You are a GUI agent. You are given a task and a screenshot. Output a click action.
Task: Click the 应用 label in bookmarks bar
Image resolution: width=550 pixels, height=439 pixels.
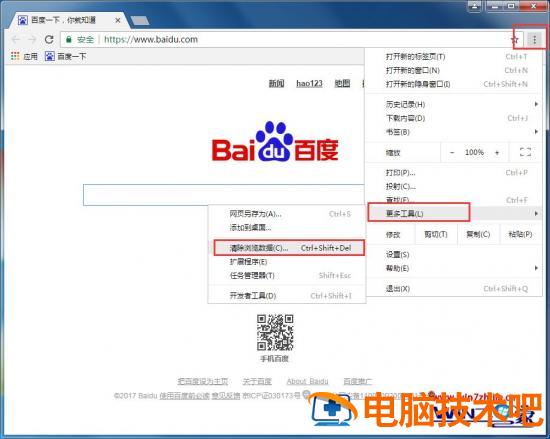31,56
